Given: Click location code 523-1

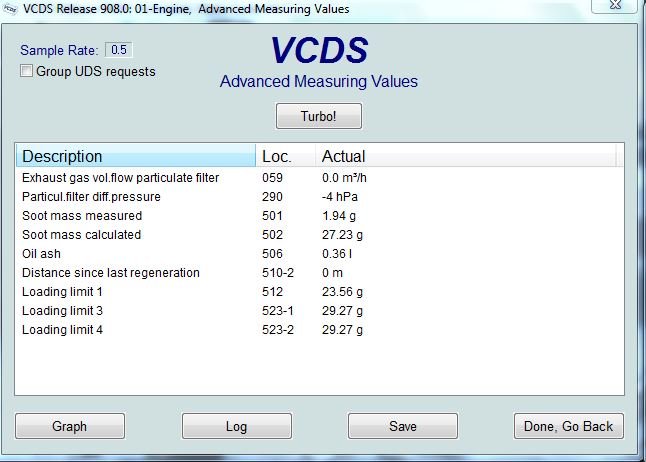Looking at the screenshot, I should click(278, 310).
